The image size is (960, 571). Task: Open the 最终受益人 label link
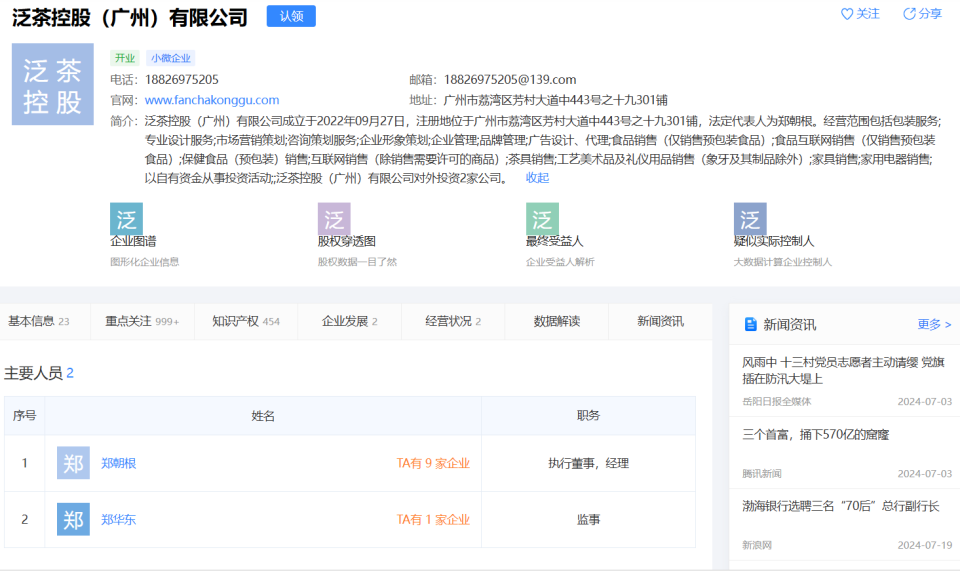[x=554, y=241]
